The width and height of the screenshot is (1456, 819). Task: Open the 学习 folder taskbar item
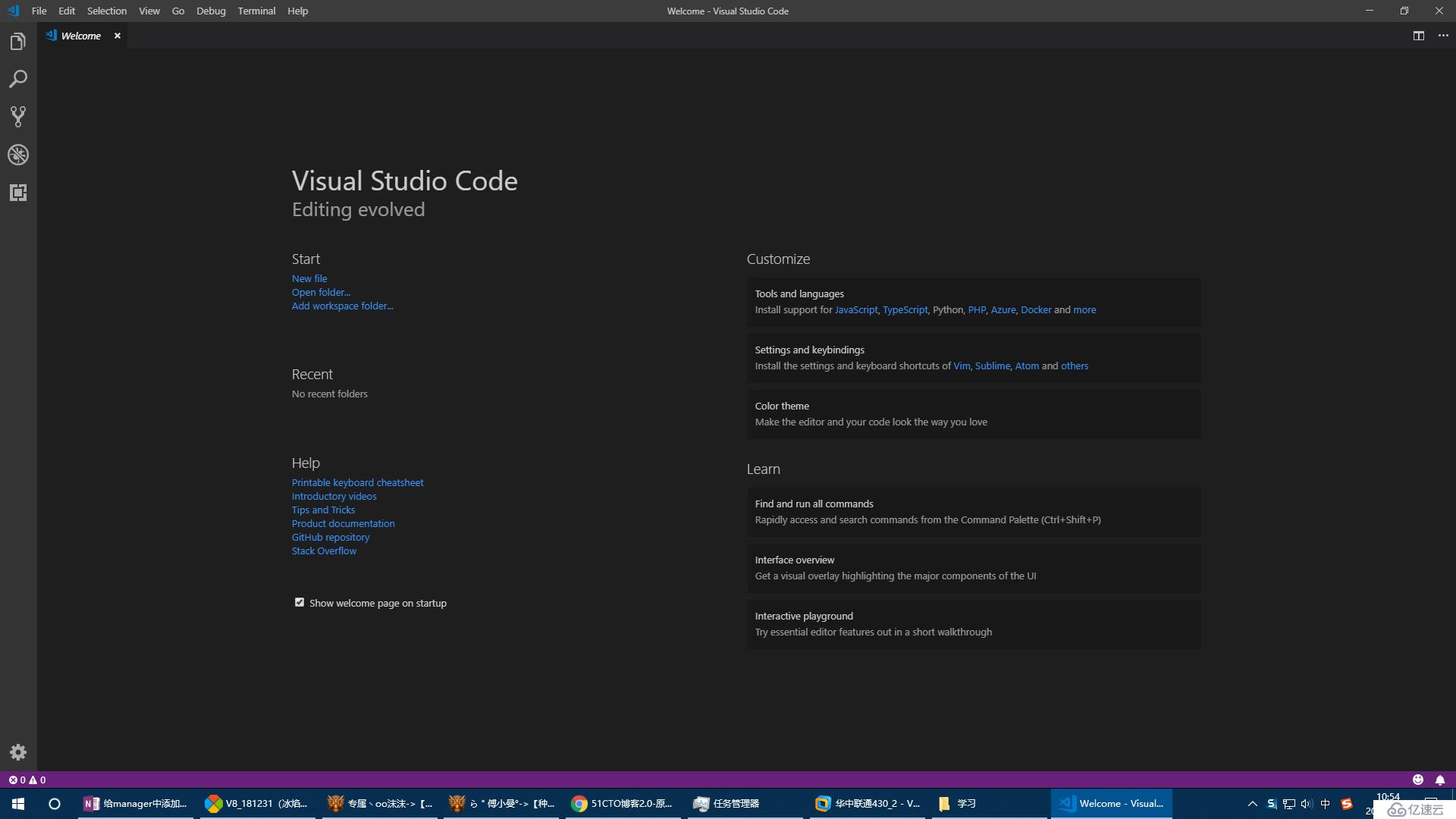990,804
